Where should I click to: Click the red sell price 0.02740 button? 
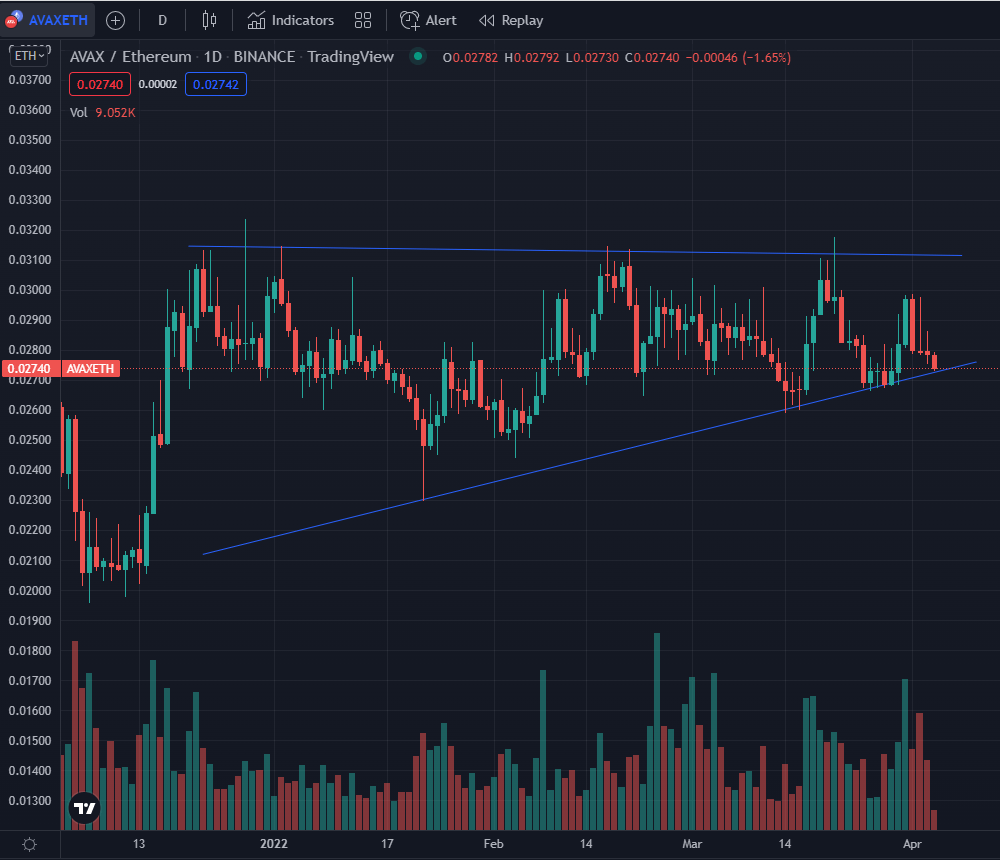(98, 85)
